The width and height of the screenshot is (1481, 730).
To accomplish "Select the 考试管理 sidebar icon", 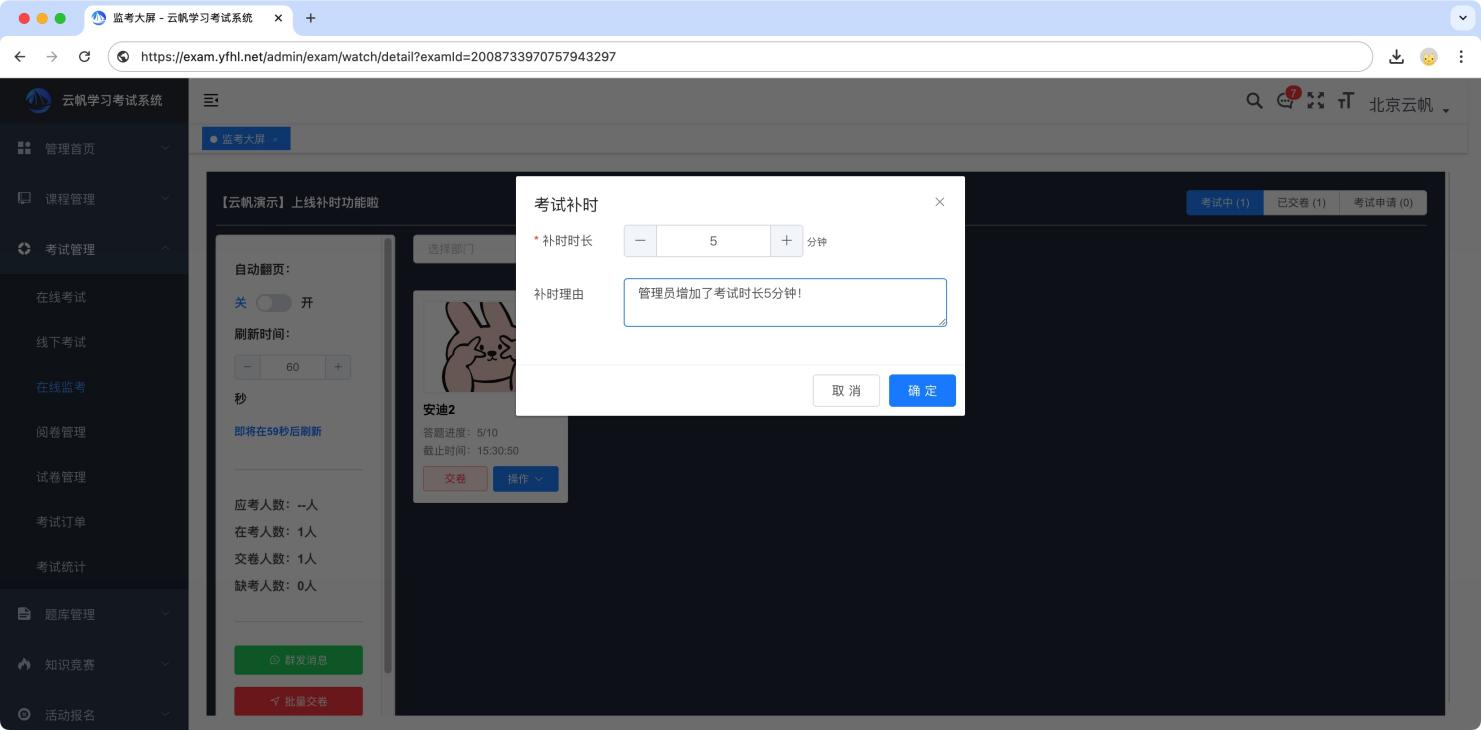I will 23,248.
